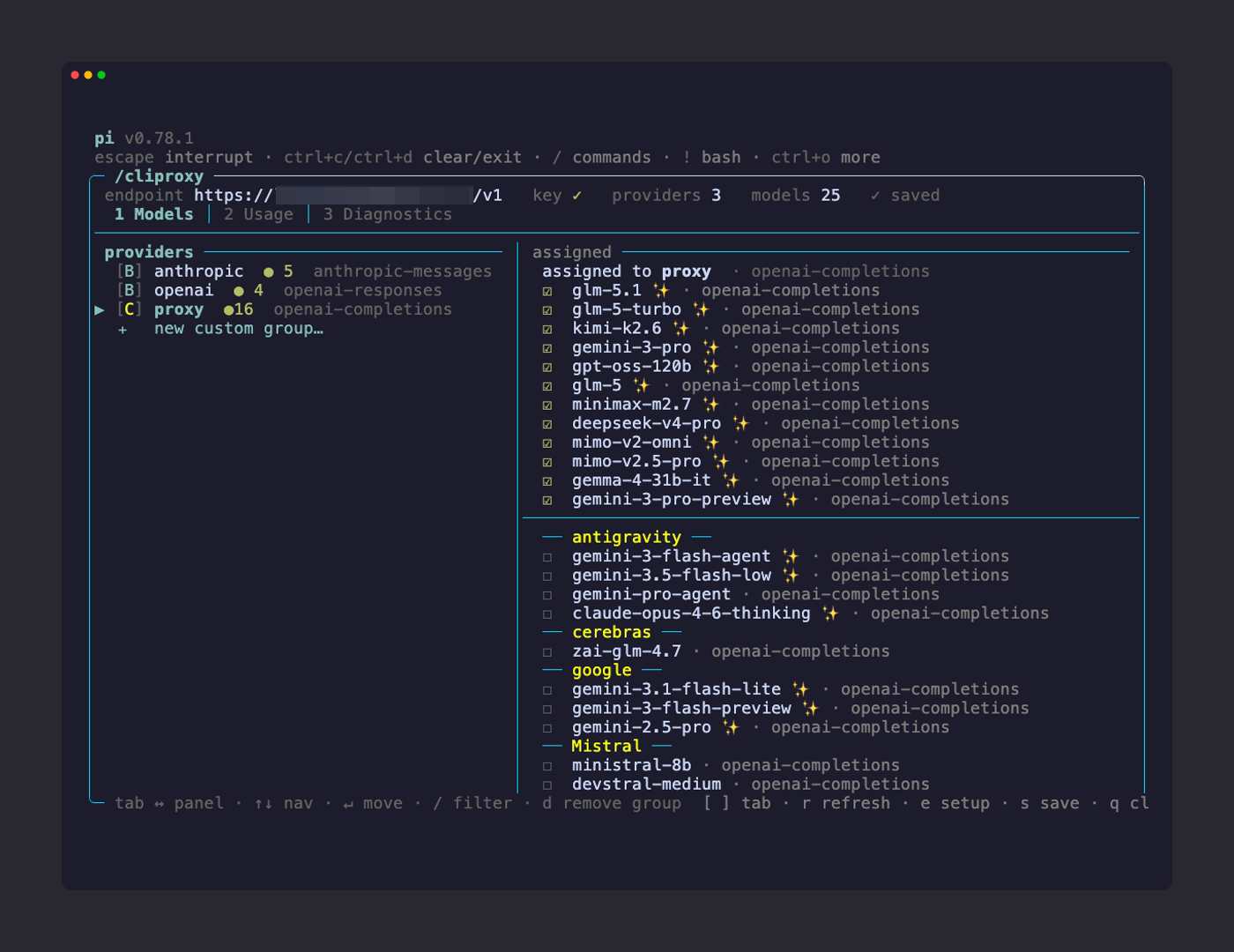Click 'r refresh' in the footer hints
The height and width of the screenshot is (952, 1234).
(846, 803)
